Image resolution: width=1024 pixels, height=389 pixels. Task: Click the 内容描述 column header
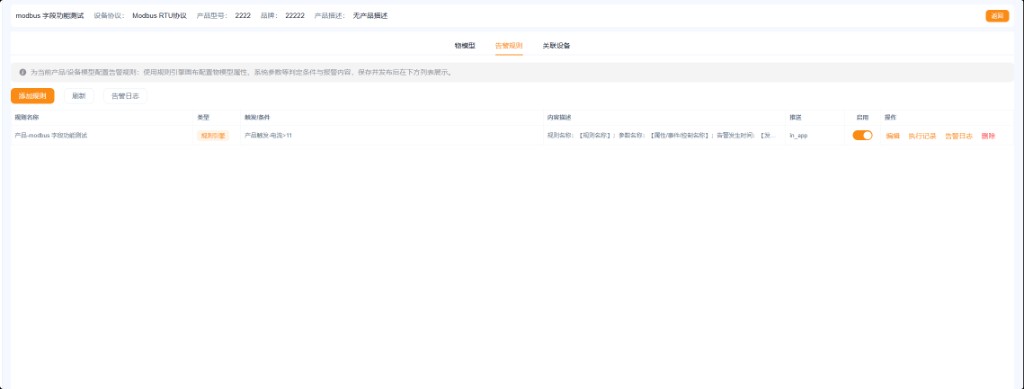coord(559,117)
